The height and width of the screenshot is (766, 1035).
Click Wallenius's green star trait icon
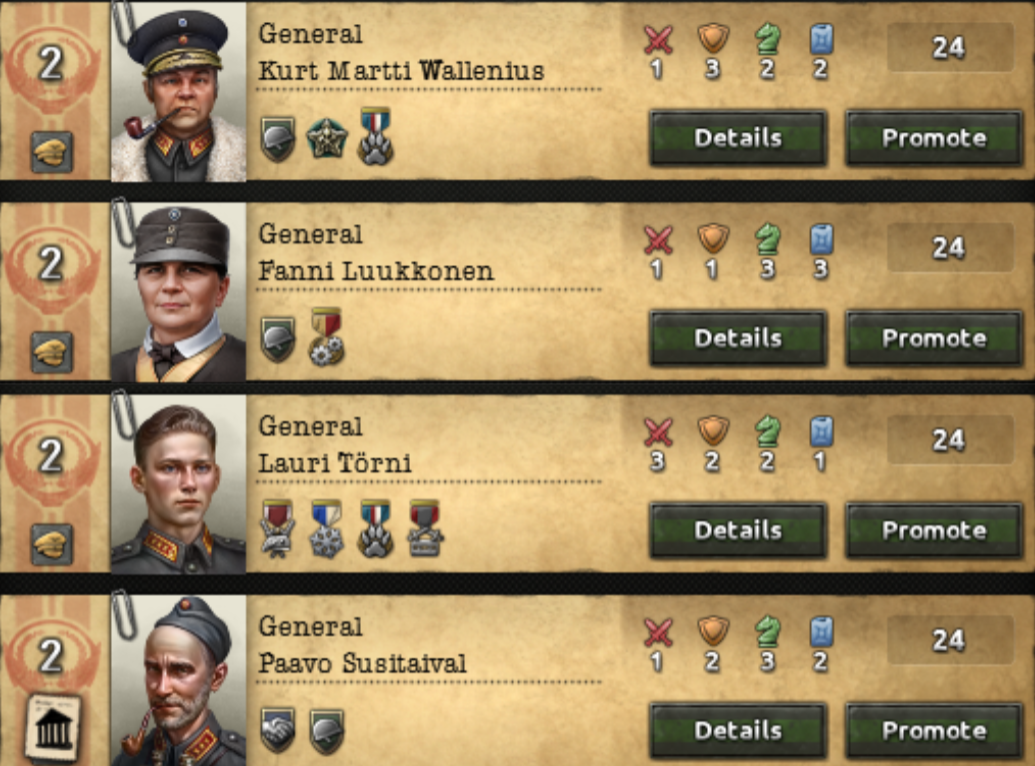[327, 139]
